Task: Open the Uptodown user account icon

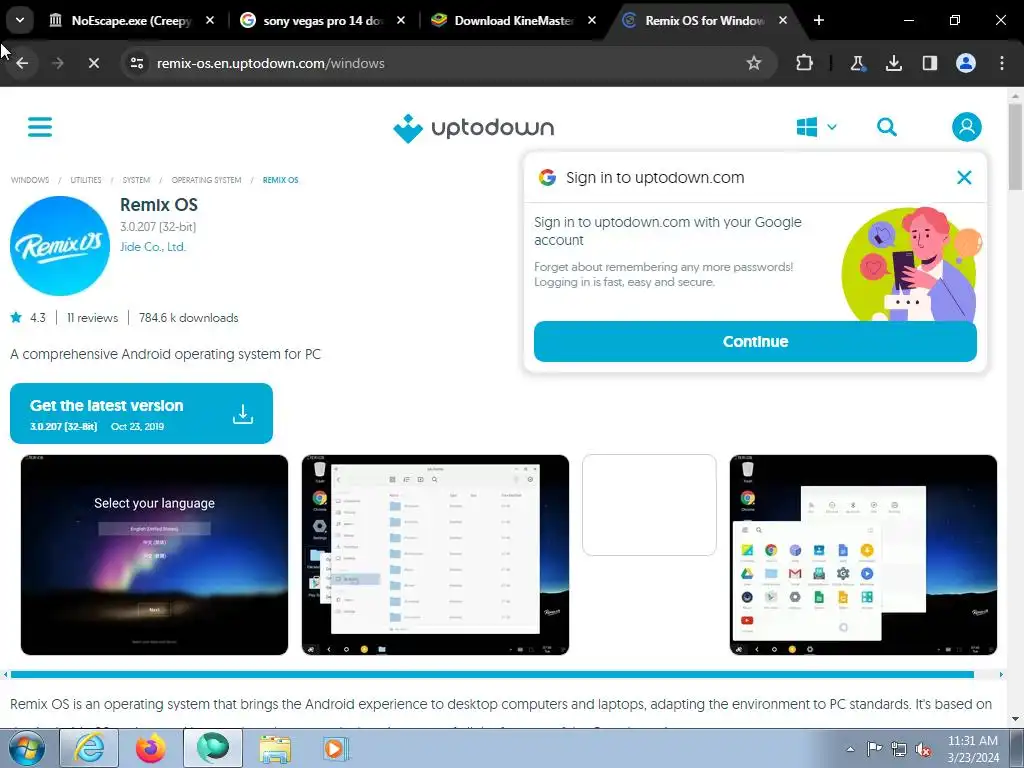Action: pos(967,127)
